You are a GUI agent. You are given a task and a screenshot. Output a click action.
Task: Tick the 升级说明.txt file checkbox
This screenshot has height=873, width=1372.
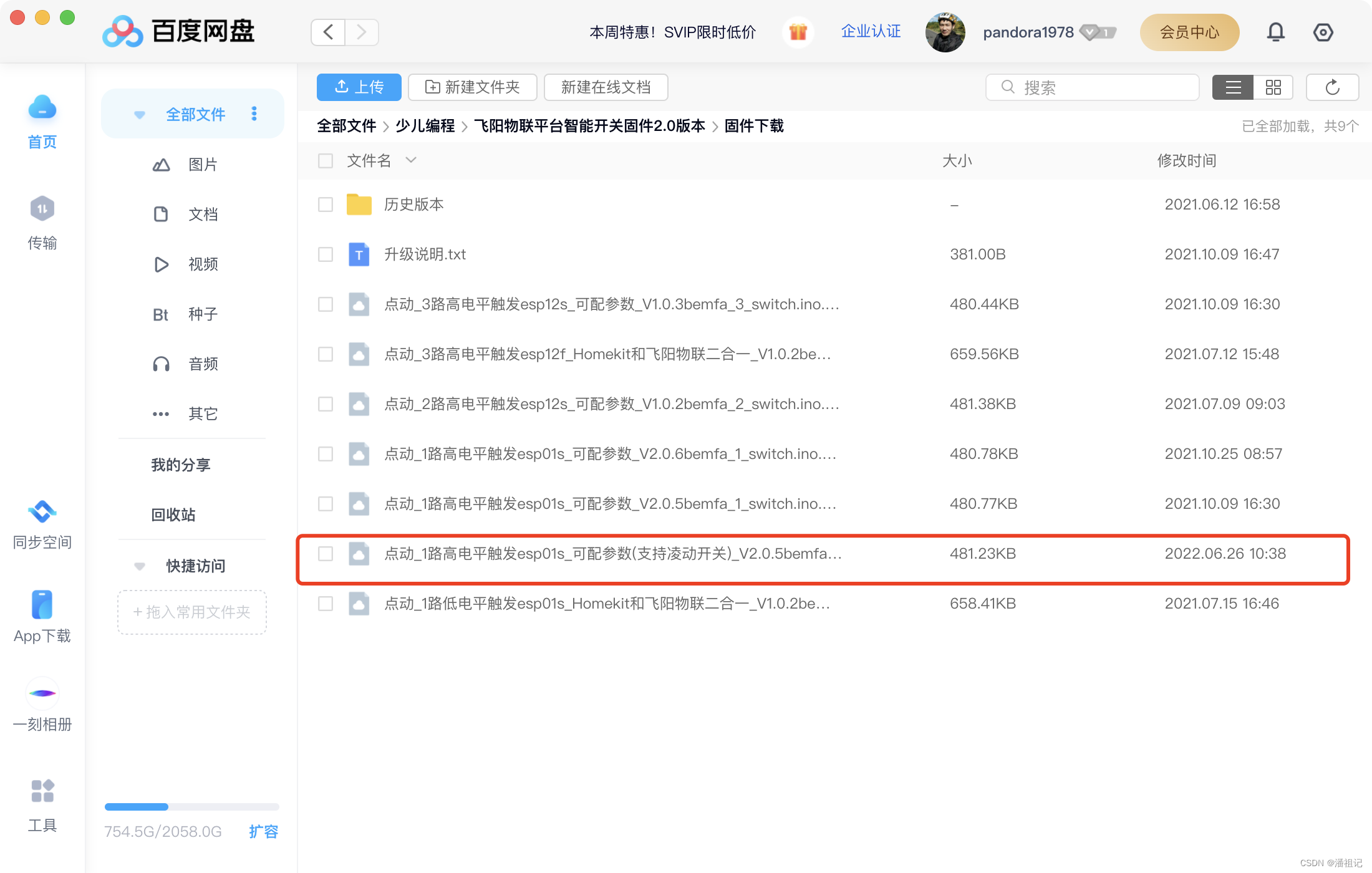click(x=326, y=254)
